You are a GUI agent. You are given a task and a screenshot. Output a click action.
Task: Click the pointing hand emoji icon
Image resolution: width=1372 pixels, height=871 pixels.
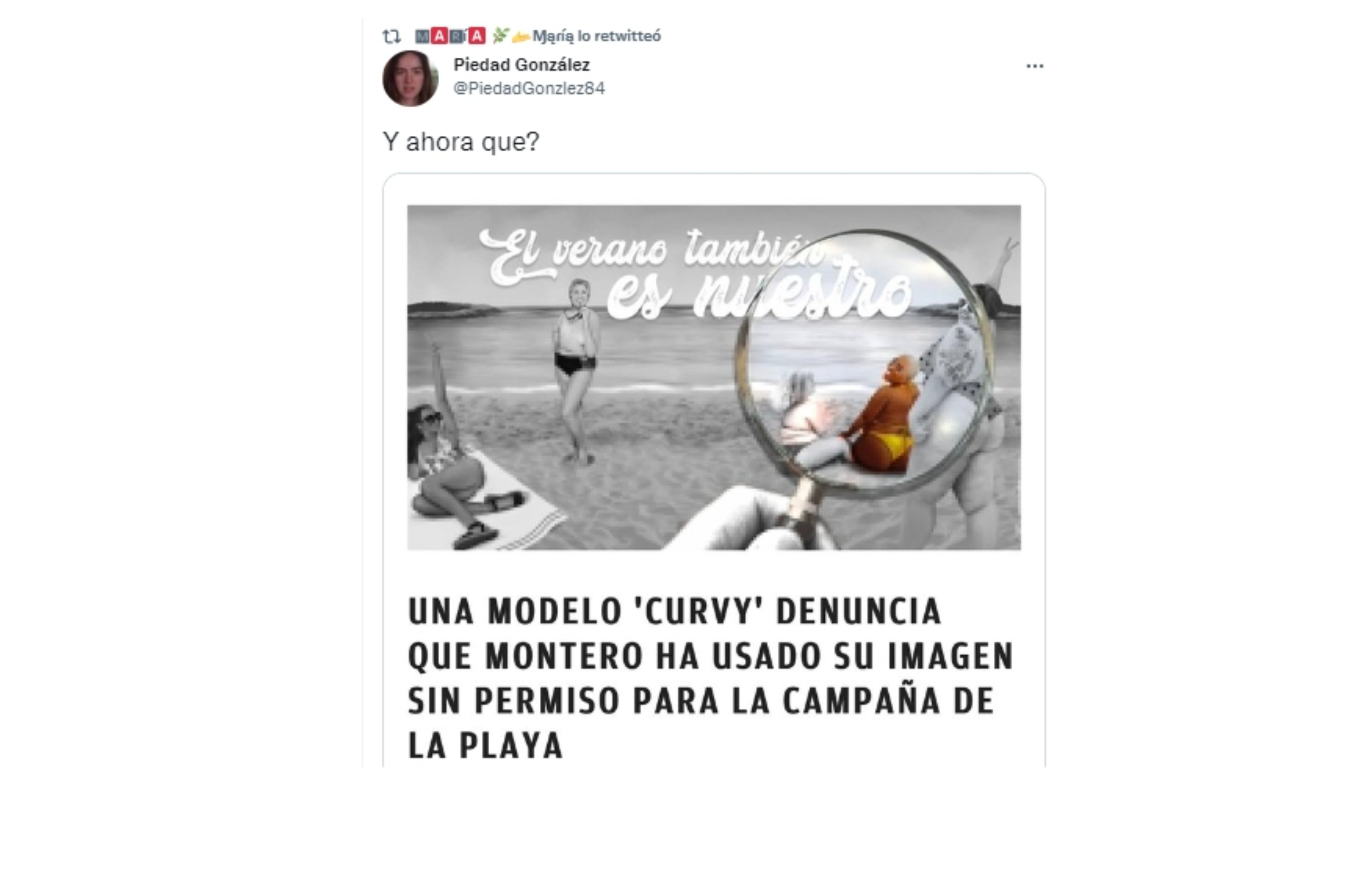pos(521,37)
